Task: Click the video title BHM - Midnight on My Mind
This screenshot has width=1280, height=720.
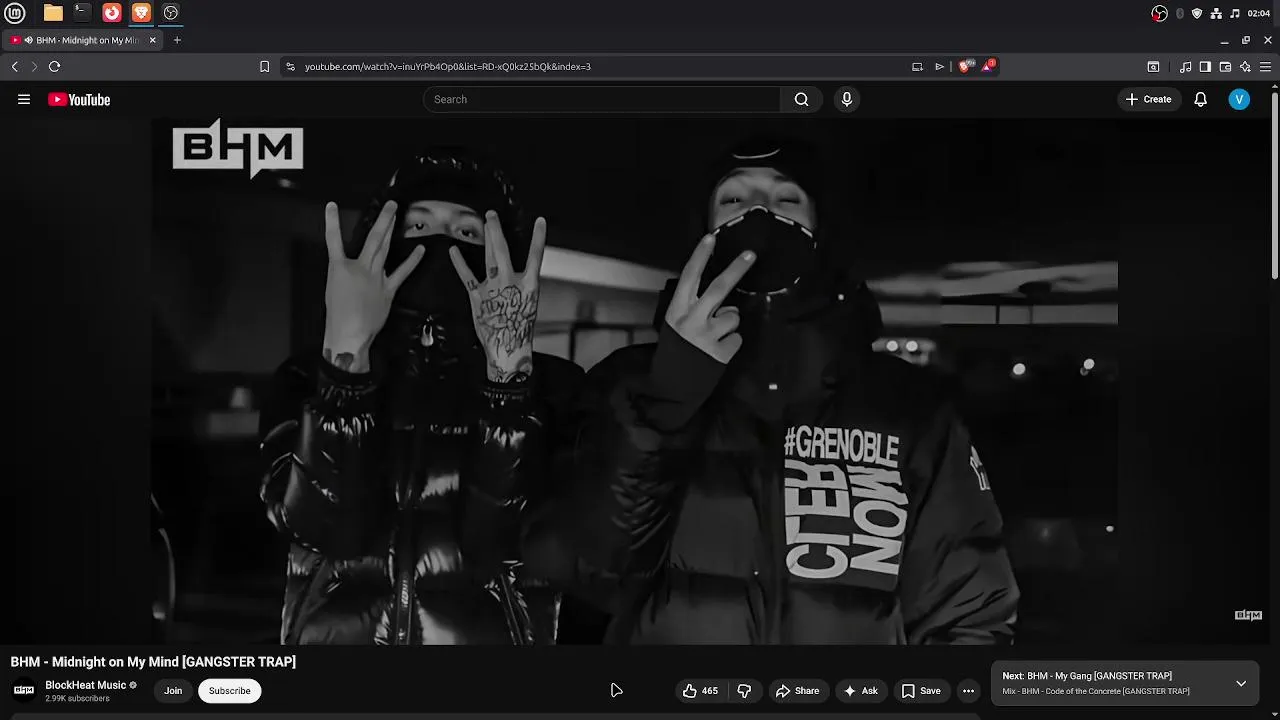Action: click(x=153, y=662)
